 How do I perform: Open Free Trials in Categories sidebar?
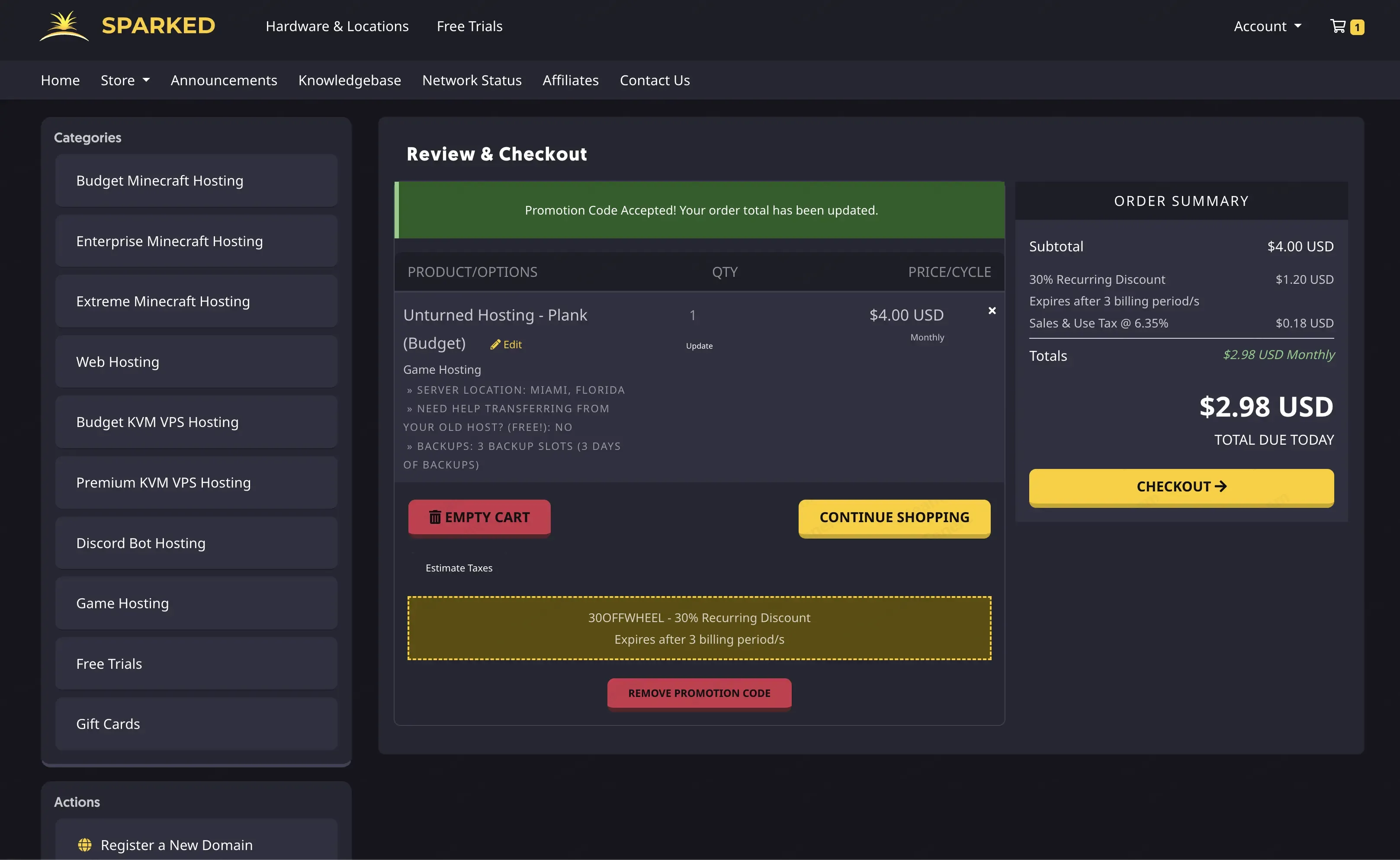pos(196,664)
